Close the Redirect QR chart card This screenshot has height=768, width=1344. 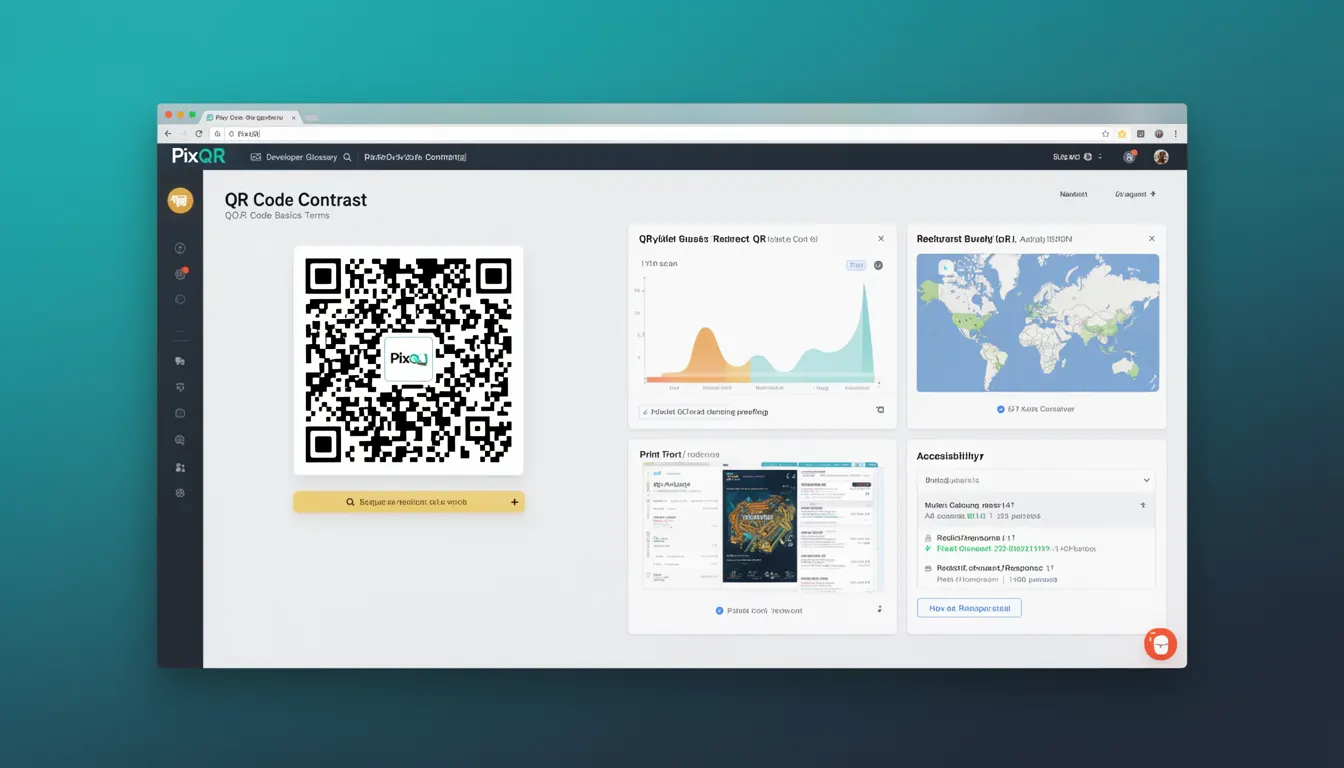click(x=881, y=239)
